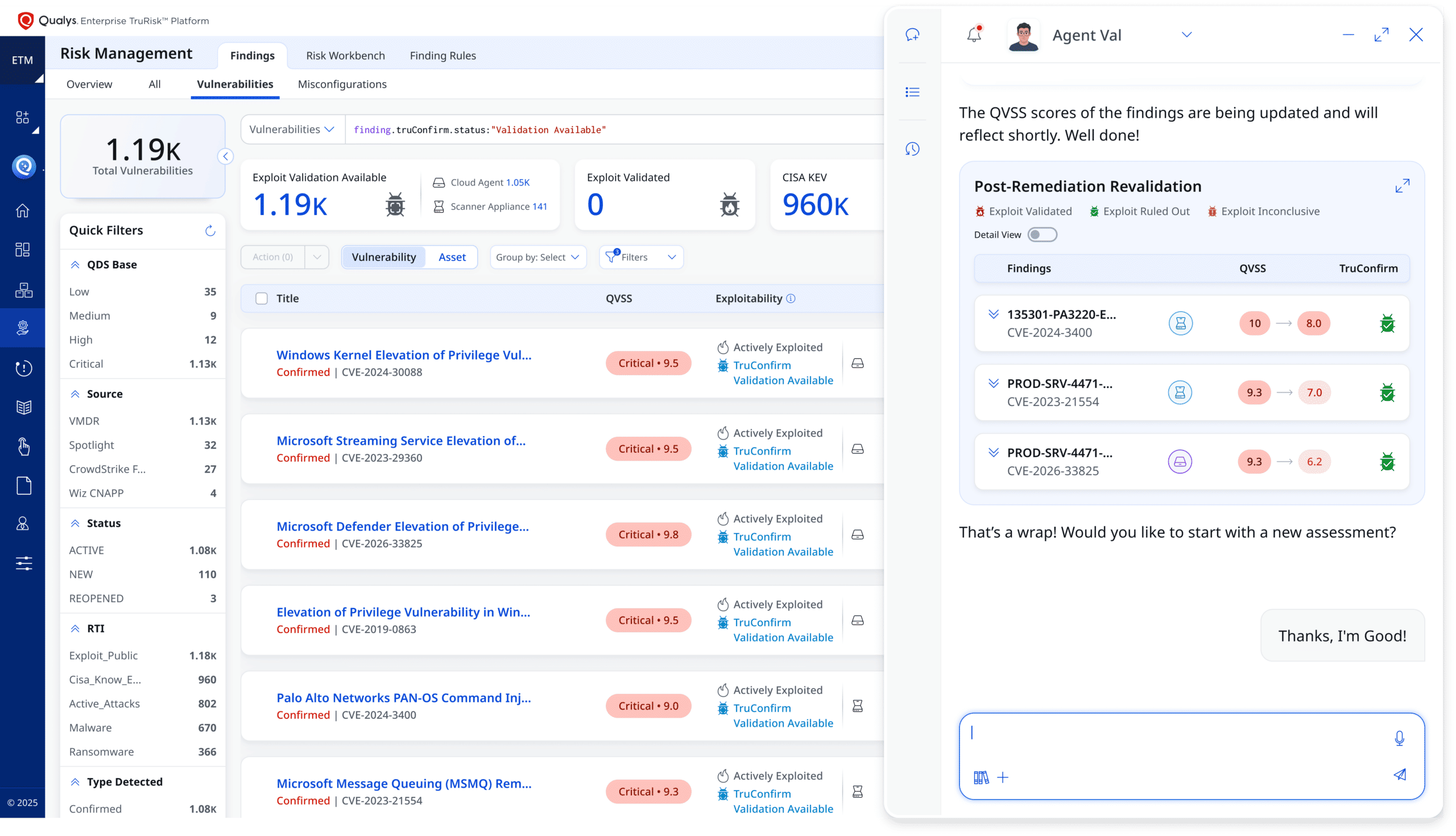Open the document page icon in sidebar
1456x836 pixels.
23,486
